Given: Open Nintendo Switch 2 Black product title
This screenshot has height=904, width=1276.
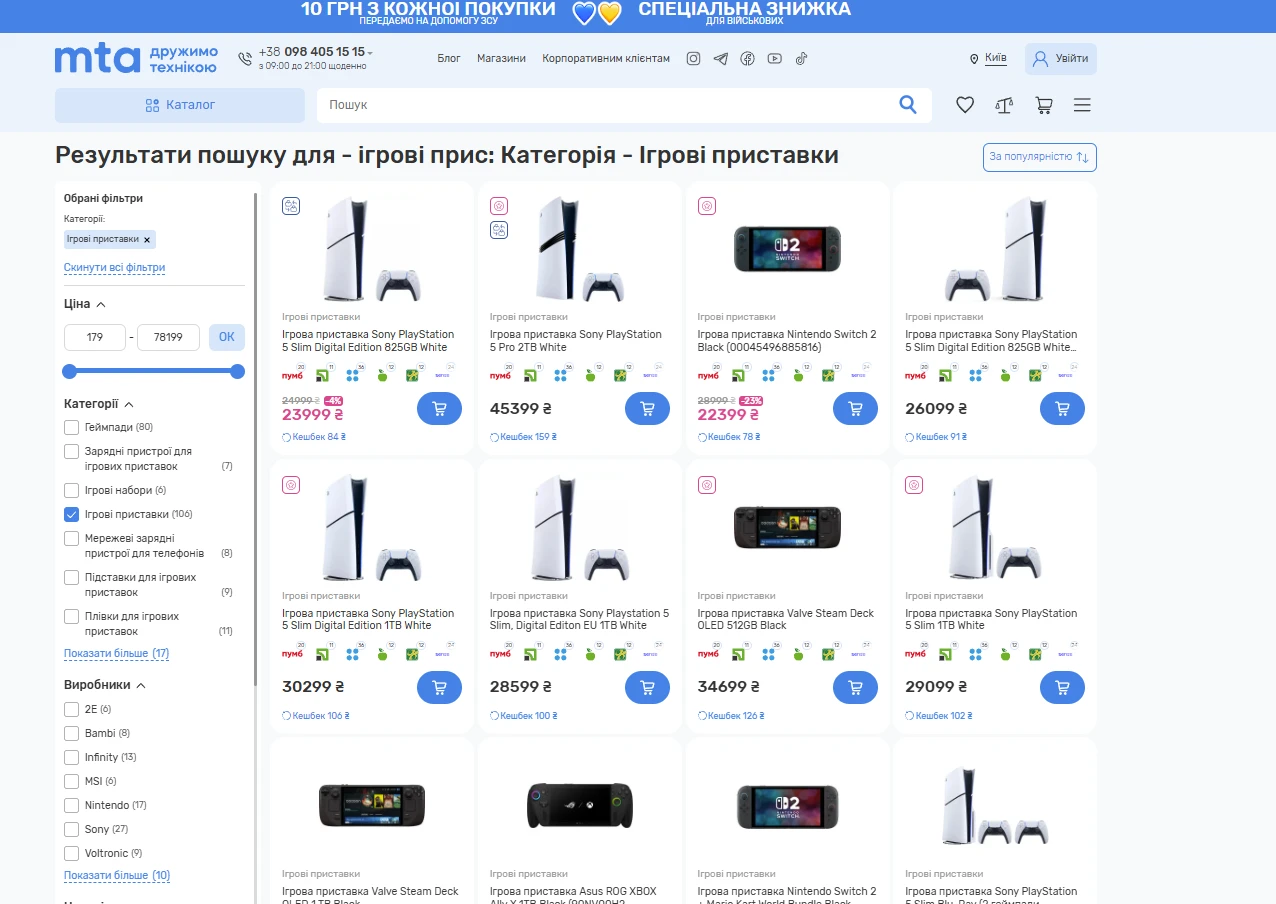Looking at the screenshot, I should point(787,341).
